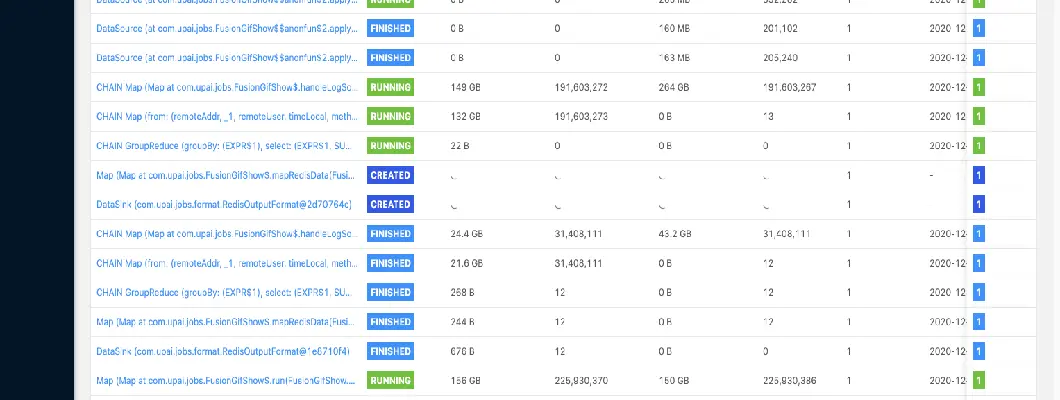Click the green task badge on the 156 GB row
The height and width of the screenshot is (400, 1060).
point(979,381)
